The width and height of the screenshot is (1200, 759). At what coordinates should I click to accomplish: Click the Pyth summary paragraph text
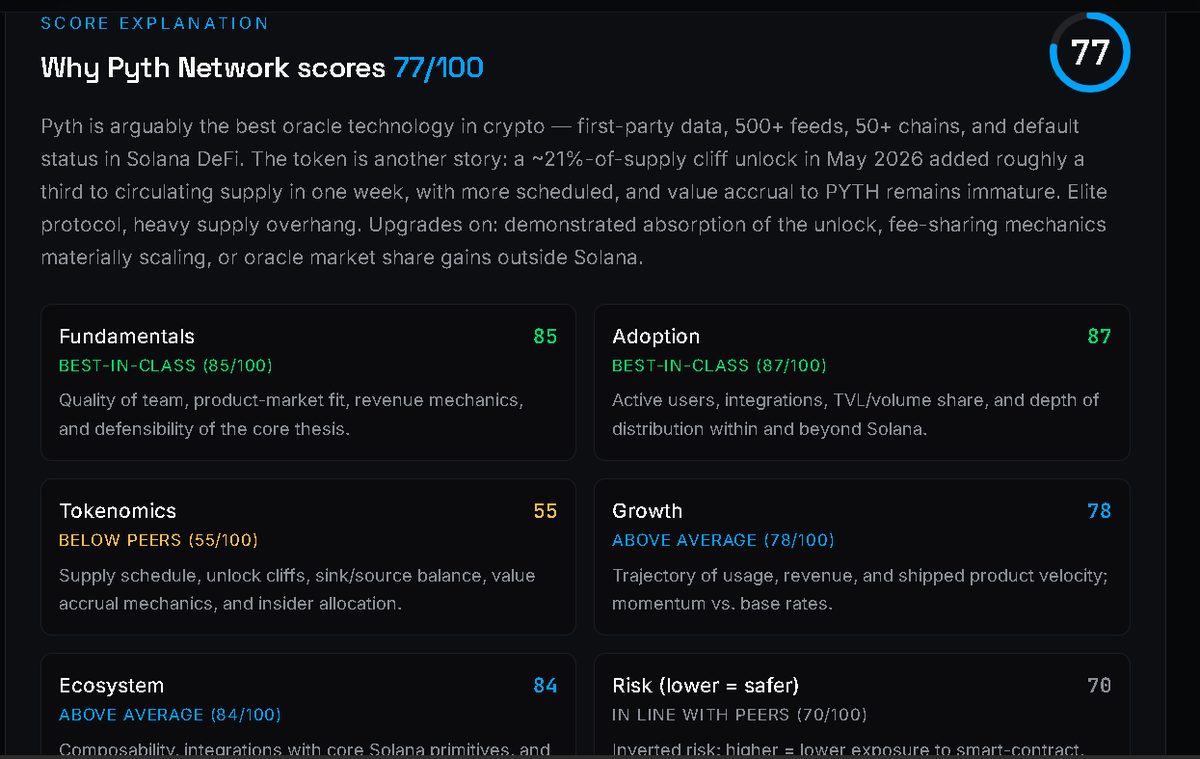tap(574, 192)
